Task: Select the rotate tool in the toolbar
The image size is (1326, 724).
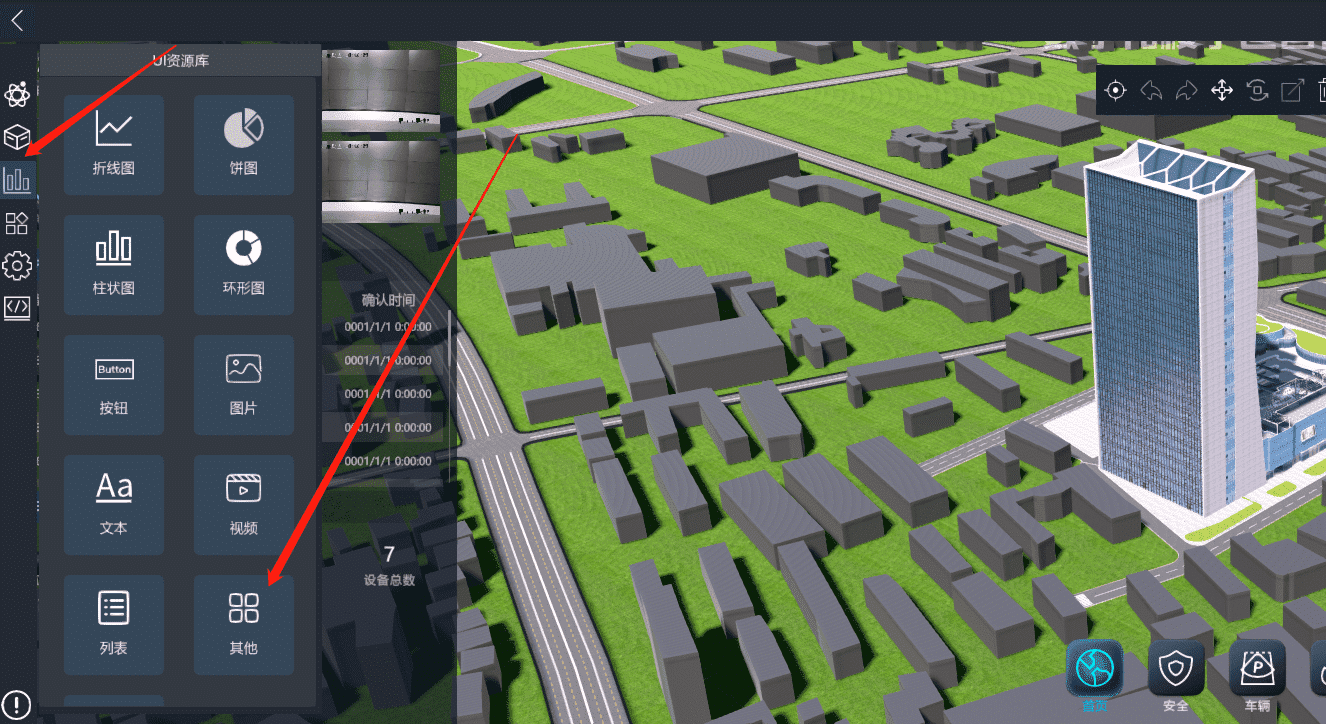Action: pyautogui.click(x=1258, y=91)
